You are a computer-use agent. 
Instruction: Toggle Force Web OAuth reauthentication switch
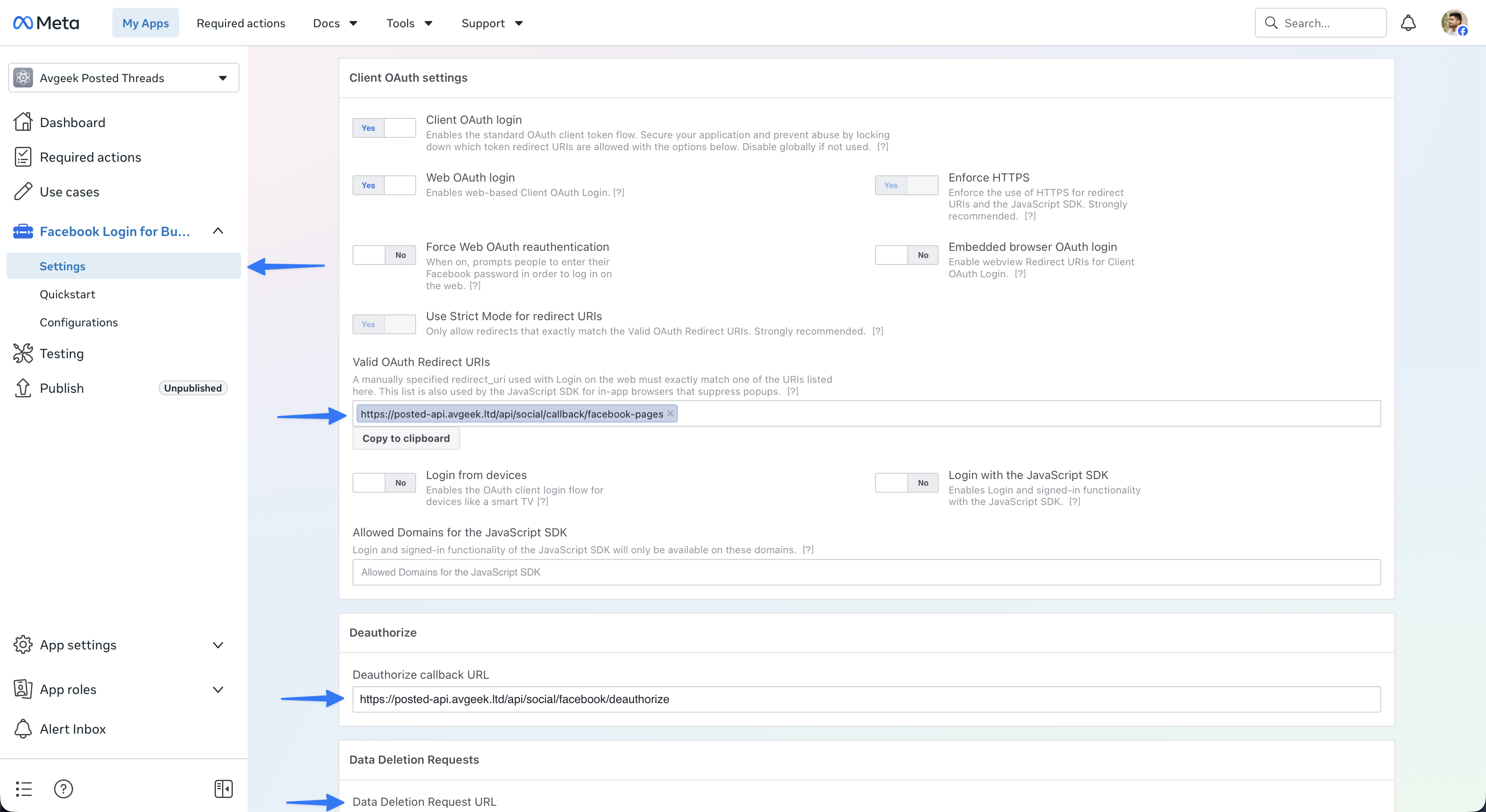[384, 255]
